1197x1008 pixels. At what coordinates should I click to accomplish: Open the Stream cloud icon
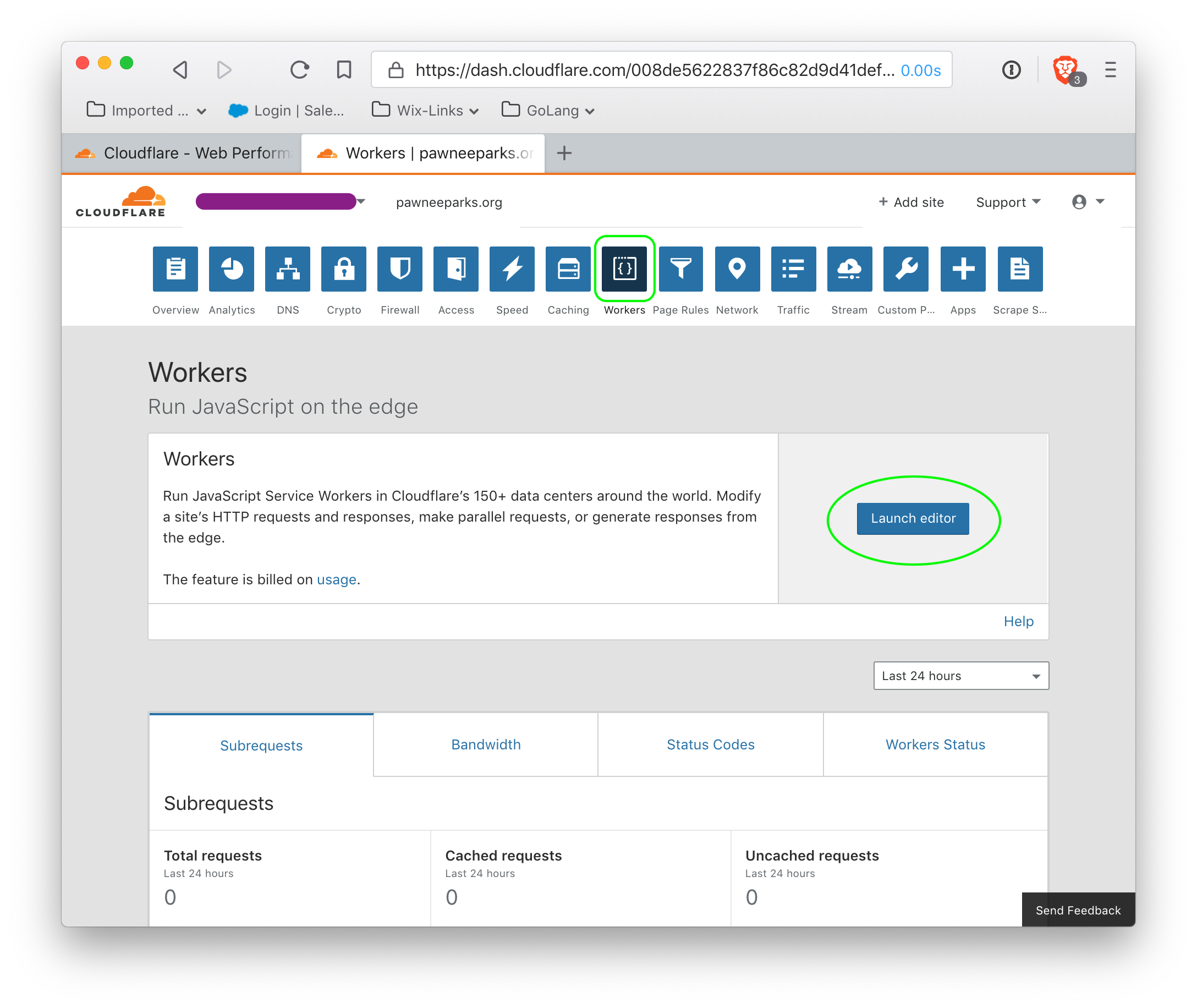(849, 269)
